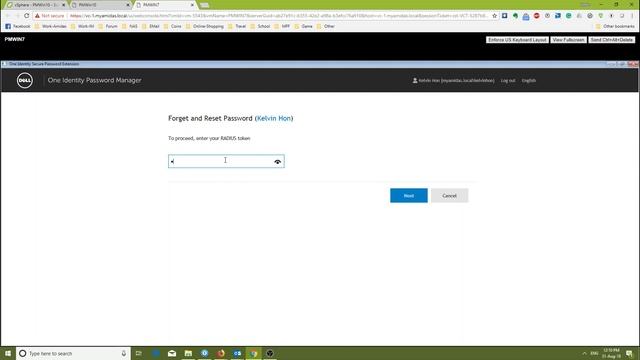The height and width of the screenshot is (360, 640).
Task: Open a new browser tab
Action: [x=204, y=5]
